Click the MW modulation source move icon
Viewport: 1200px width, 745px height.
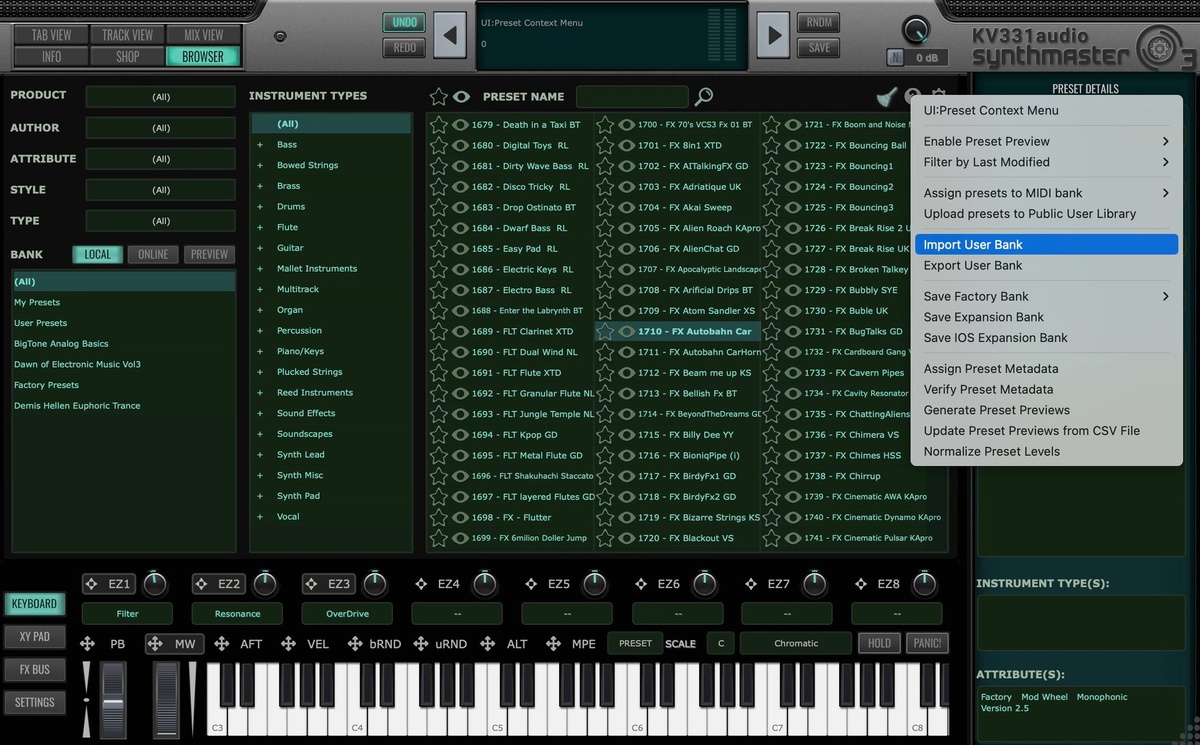point(155,644)
